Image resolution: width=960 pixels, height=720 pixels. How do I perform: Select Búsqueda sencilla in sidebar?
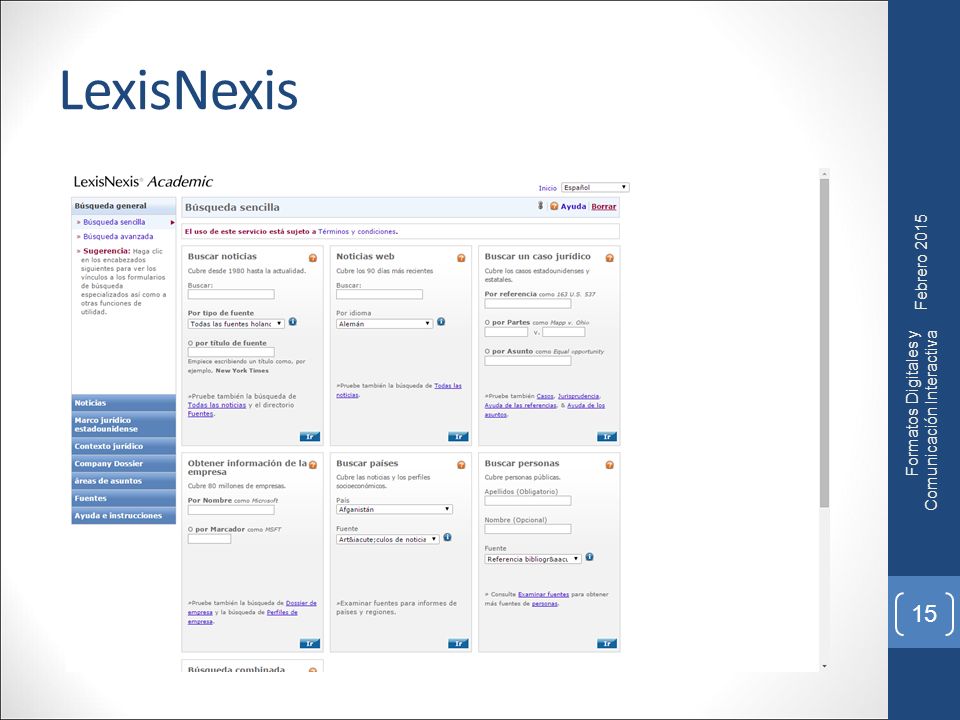[x=114, y=222]
